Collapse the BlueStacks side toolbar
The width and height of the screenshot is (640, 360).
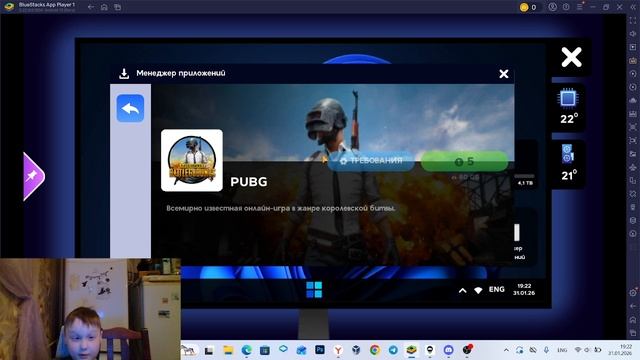pyautogui.click(x=633, y=7)
